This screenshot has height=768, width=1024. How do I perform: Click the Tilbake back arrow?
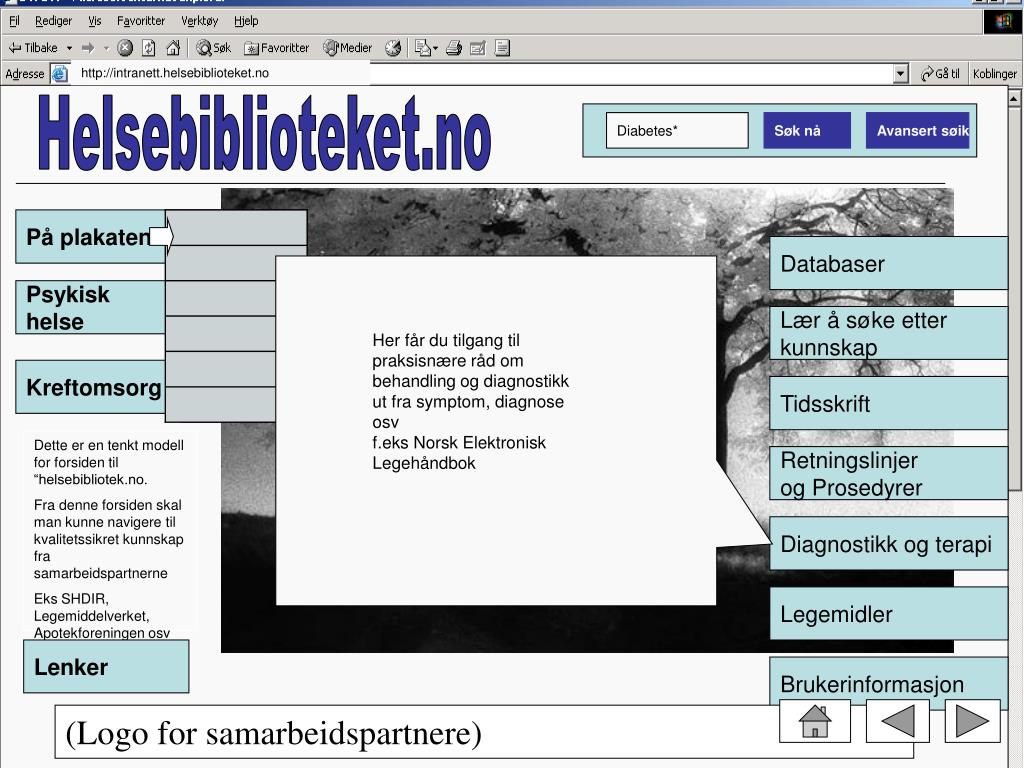[33, 48]
